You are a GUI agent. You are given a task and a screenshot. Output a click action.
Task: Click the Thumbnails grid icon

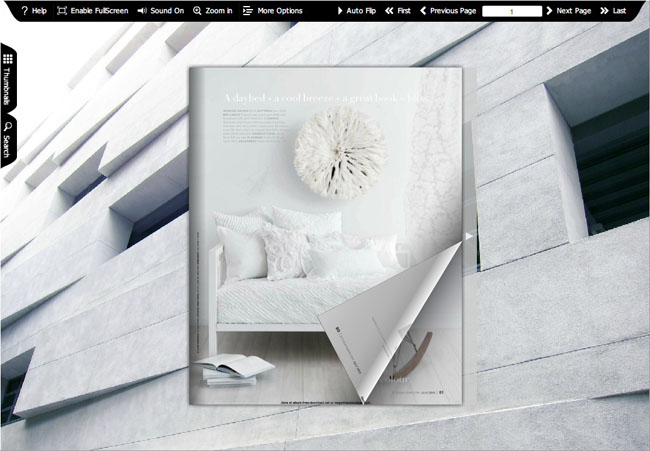[x=7, y=59]
